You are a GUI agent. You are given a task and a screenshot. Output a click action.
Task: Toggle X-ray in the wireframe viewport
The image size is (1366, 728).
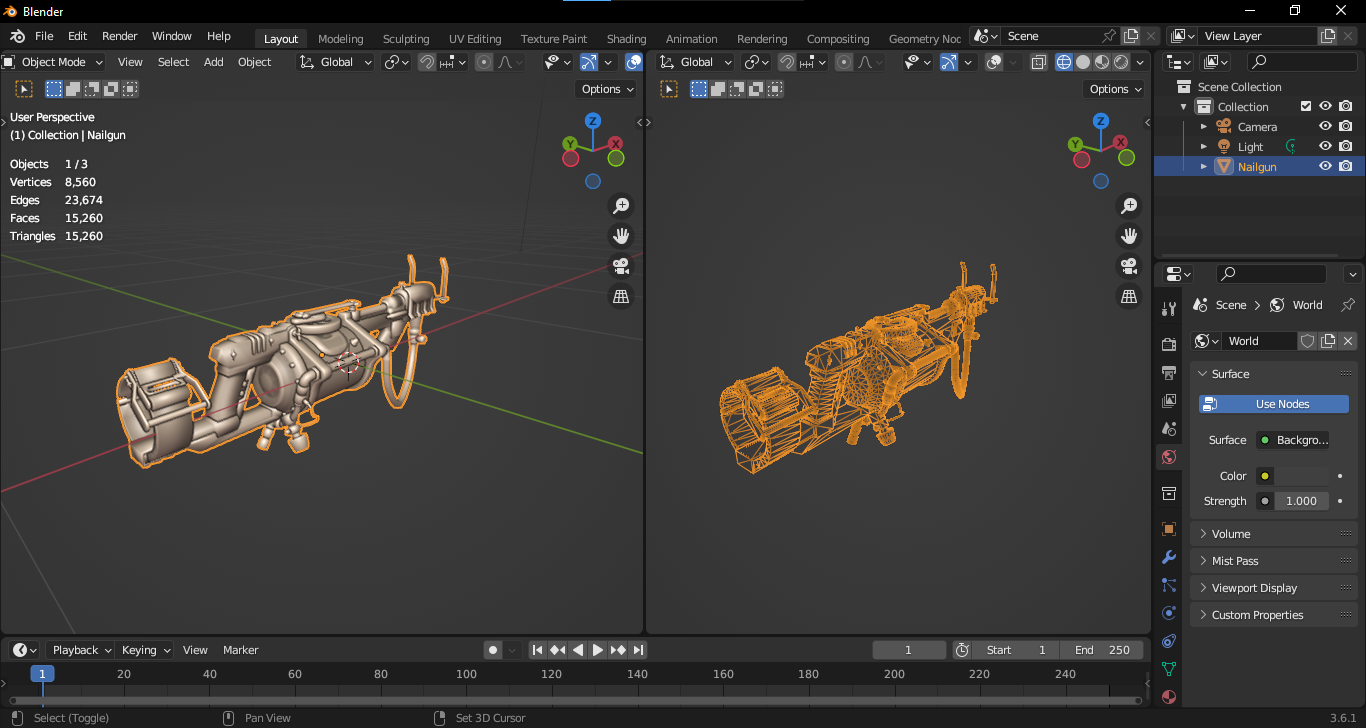(1039, 62)
